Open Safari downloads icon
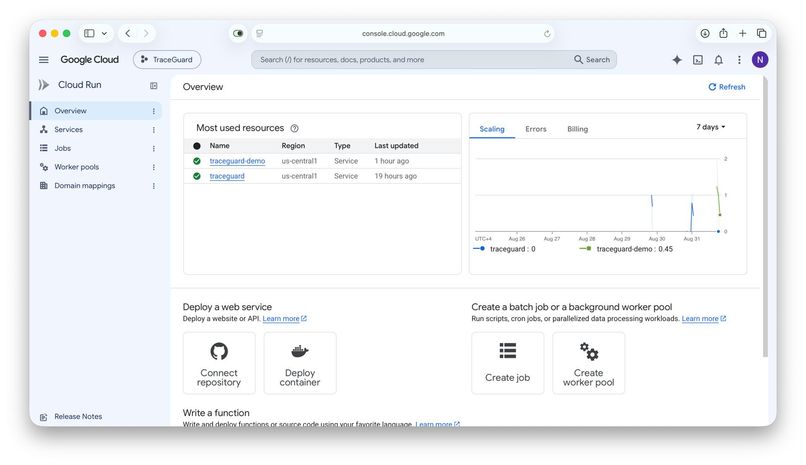806x465 pixels. (705, 33)
